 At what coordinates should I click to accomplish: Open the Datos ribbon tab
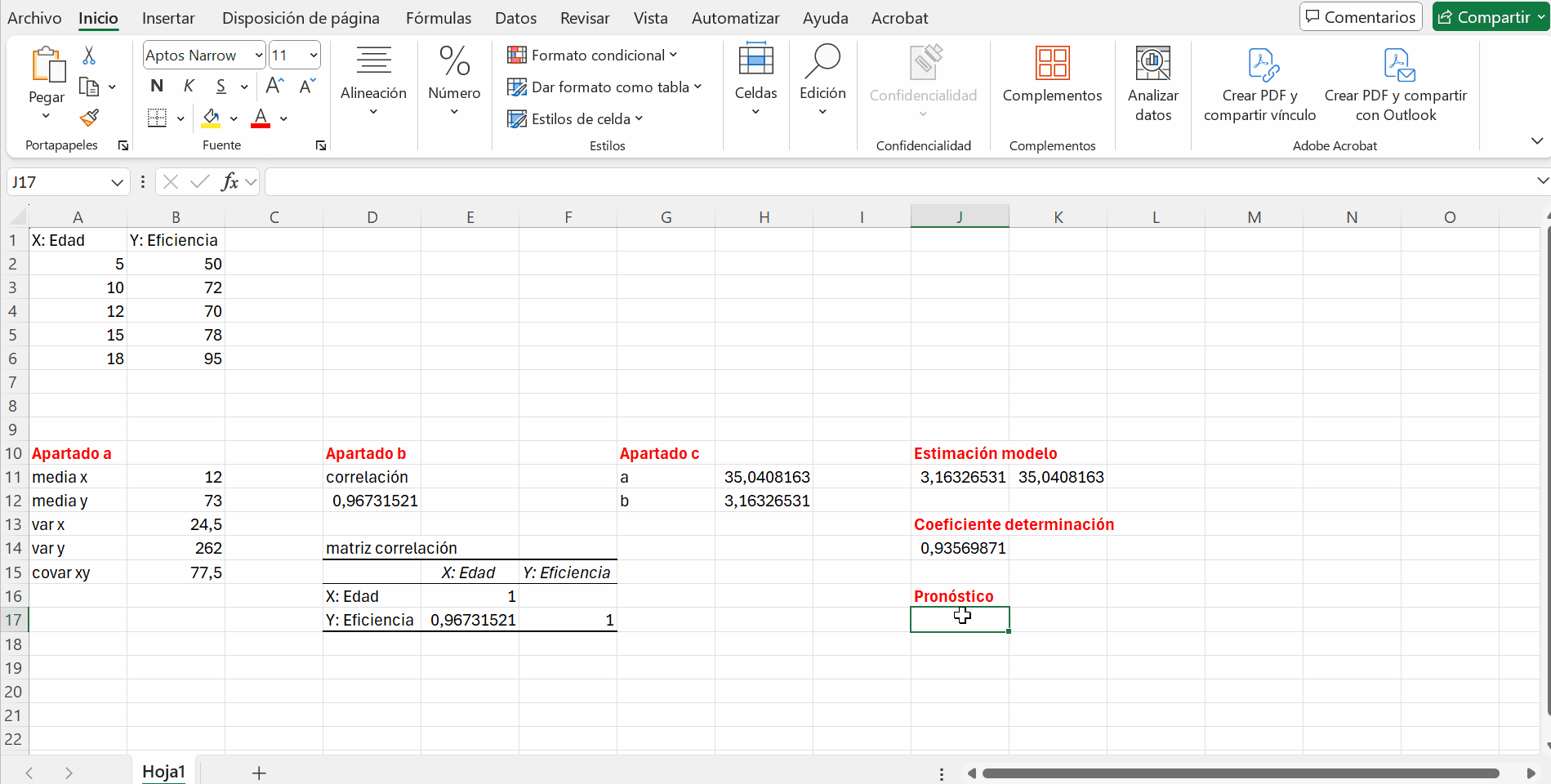515,18
